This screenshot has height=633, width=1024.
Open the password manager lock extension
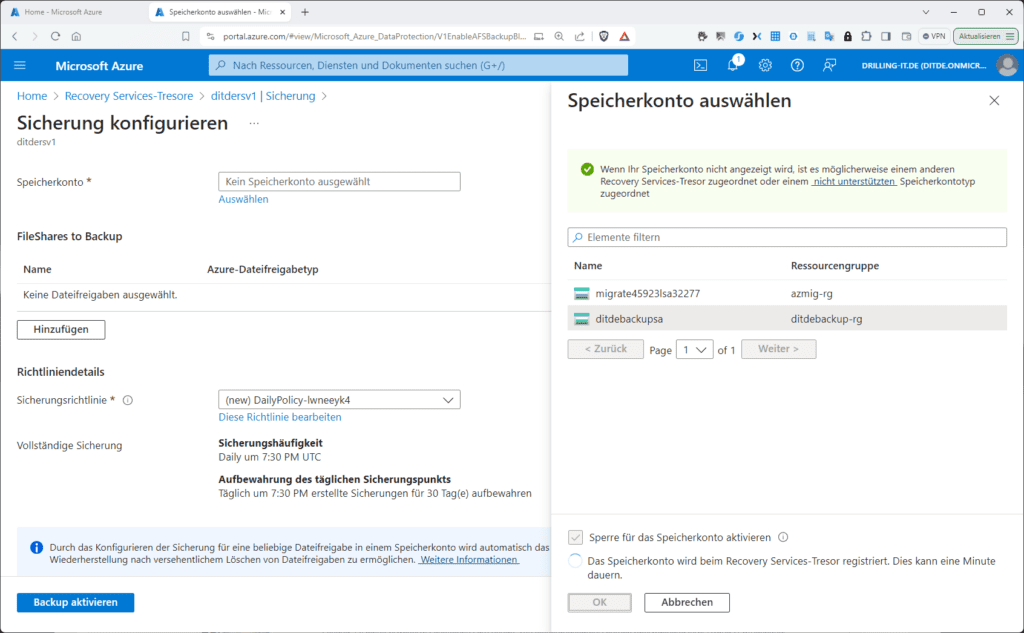click(x=848, y=37)
